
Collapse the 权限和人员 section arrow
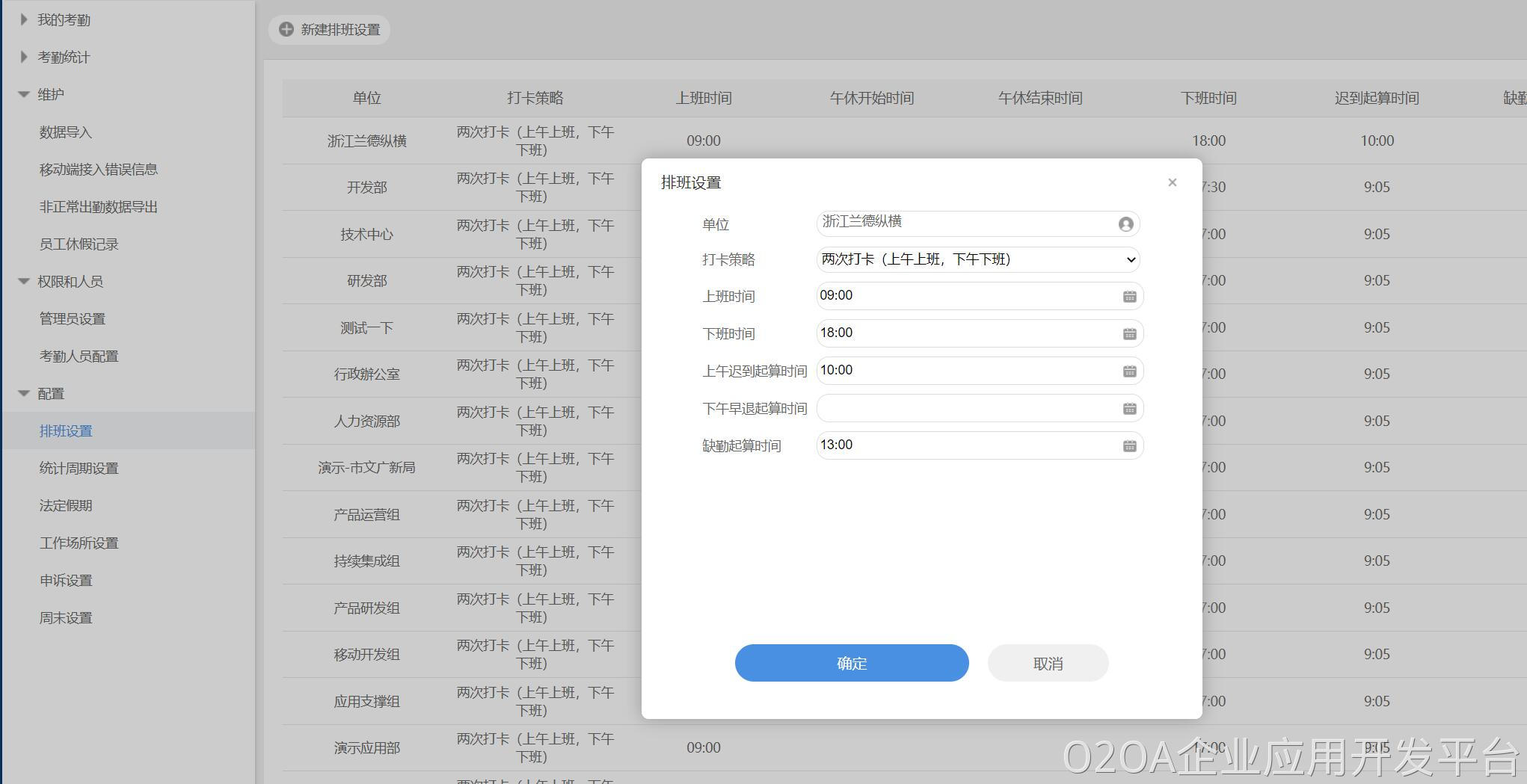click(x=24, y=282)
